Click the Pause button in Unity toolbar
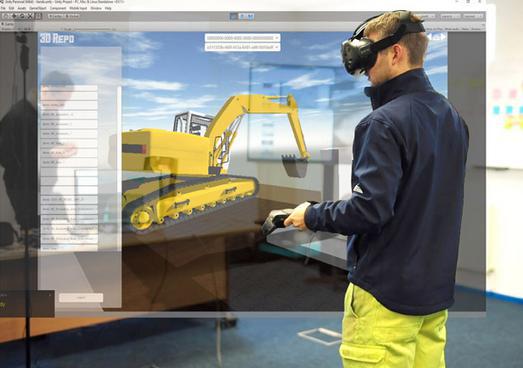 pyautogui.click(x=242, y=16)
